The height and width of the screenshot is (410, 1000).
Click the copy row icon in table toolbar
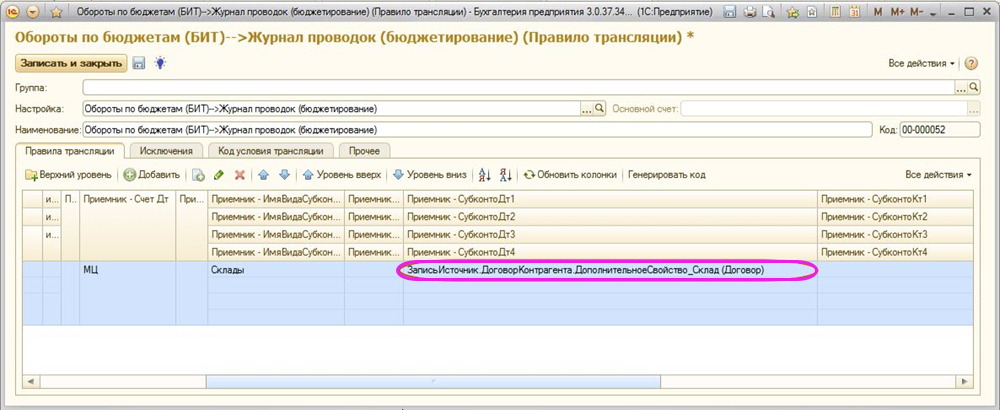[199, 175]
